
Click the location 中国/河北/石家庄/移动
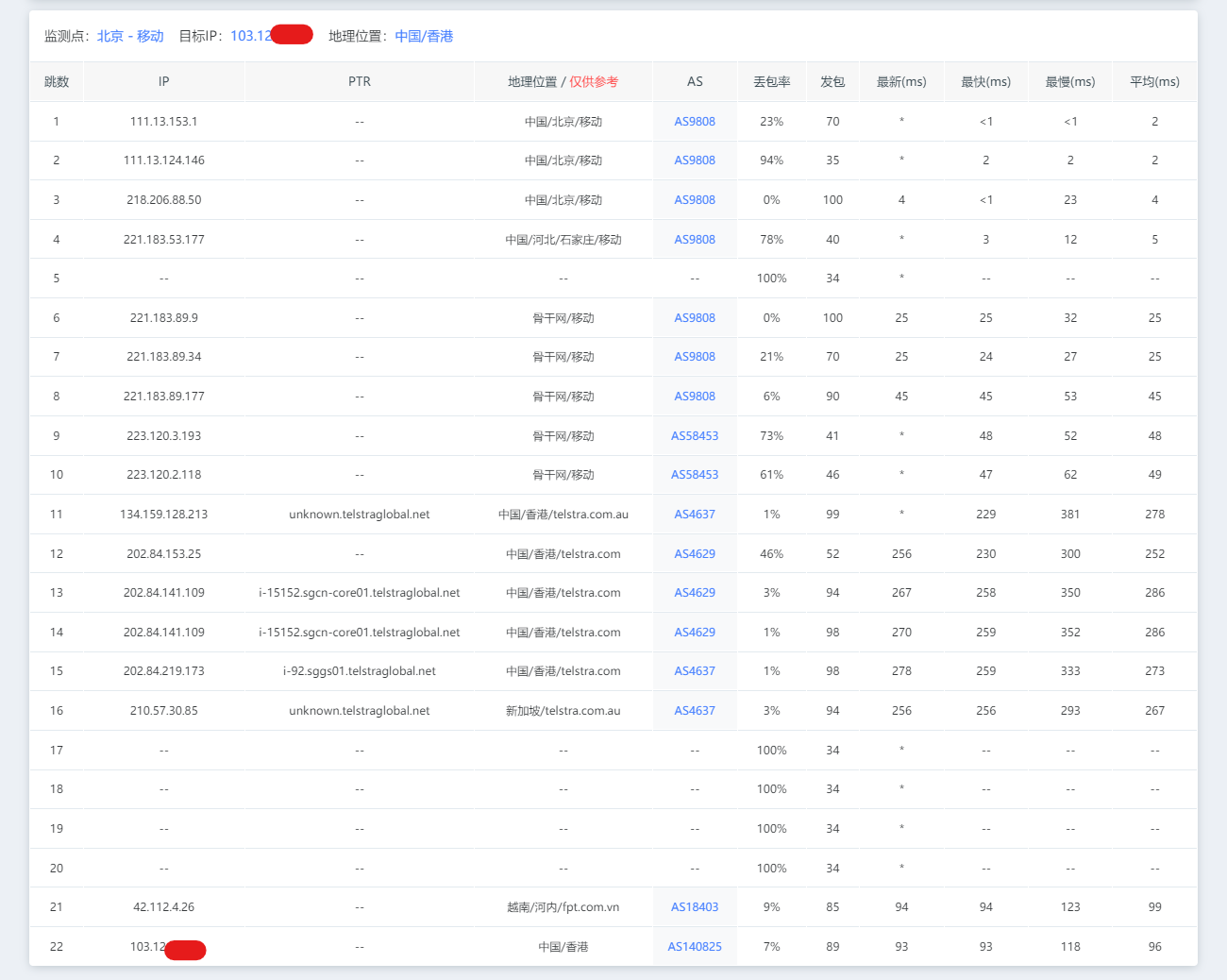pyautogui.click(x=563, y=240)
